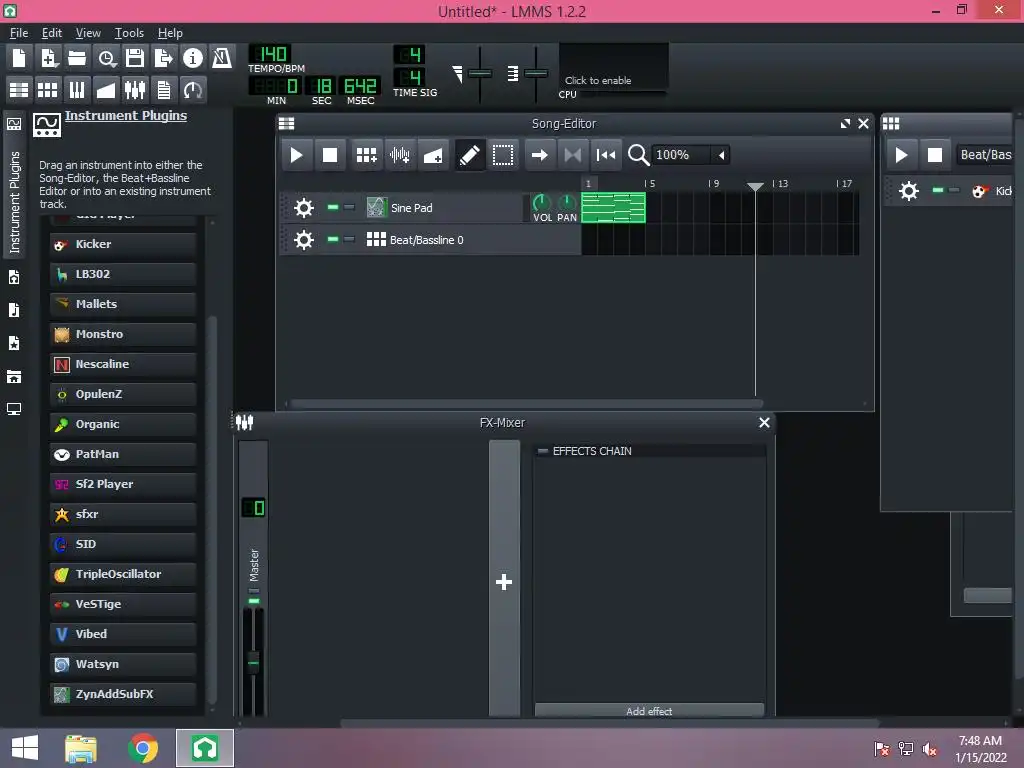Screen dimensions: 1024x768
Task: Show project notes from main toolbar
Action: tap(163, 89)
